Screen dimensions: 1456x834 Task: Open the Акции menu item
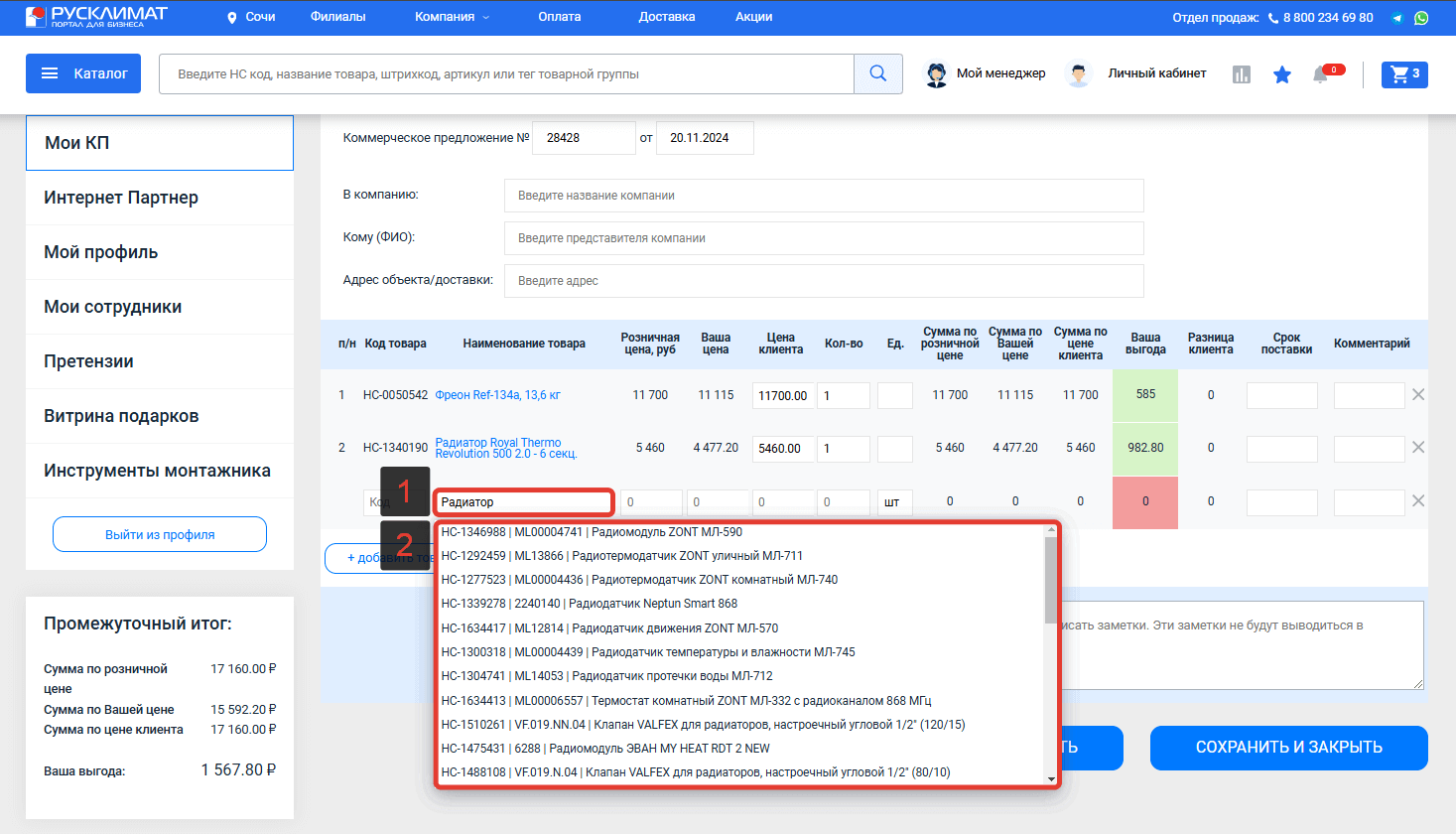point(754,17)
